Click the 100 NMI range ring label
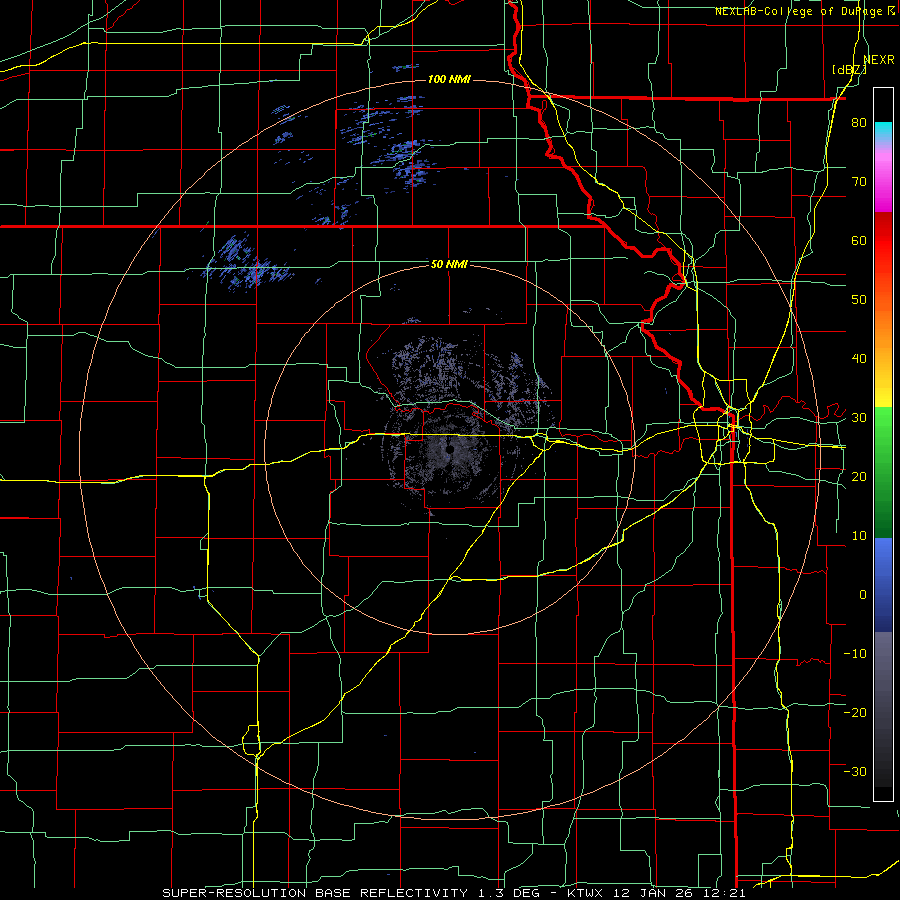Image resolution: width=900 pixels, height=900 pixels. click(449, 79)
